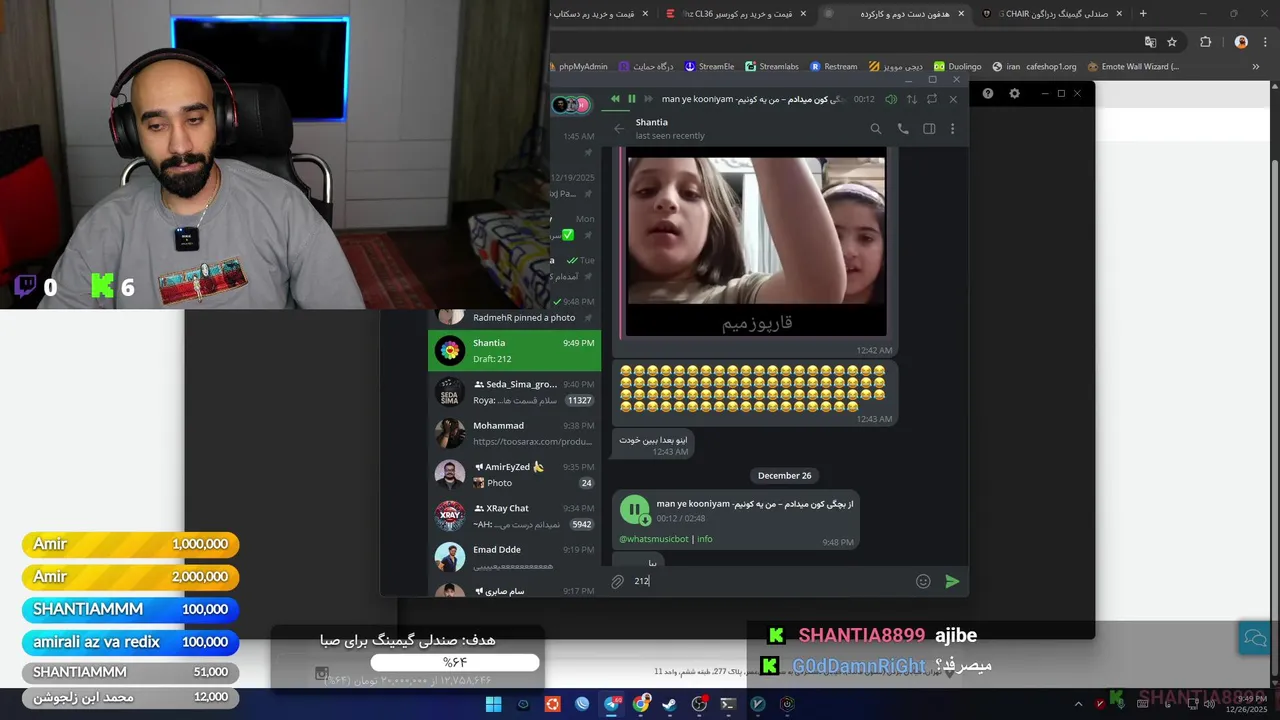Click the Chrome translate page icon
The image size is (1280, 720).
point(1150,42)
